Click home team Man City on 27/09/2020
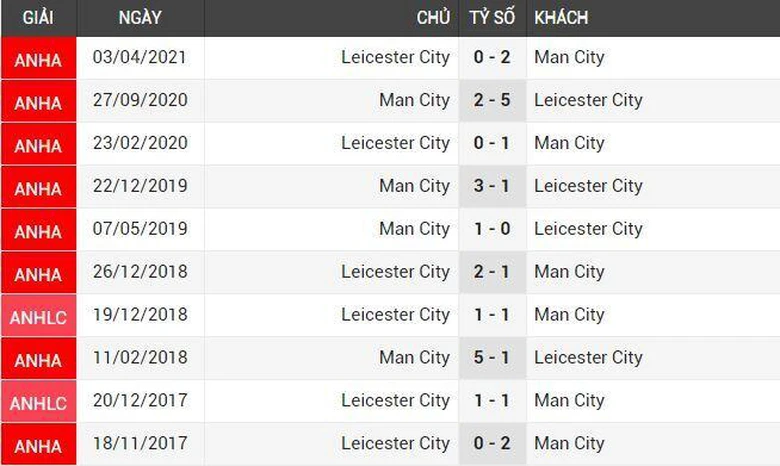The height and width of the screenshot is (466, 780). (x=414, y=101)
